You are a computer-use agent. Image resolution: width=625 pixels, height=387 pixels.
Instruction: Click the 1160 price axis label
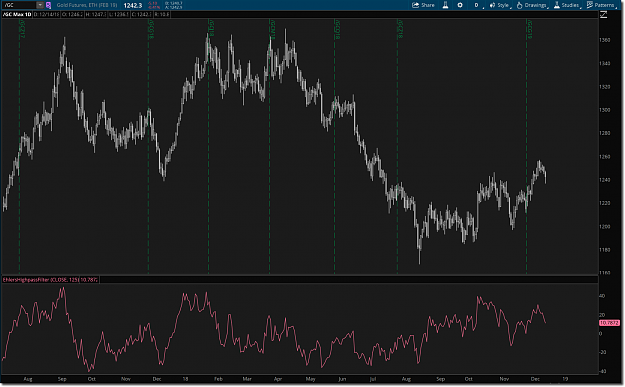[604, 273]
